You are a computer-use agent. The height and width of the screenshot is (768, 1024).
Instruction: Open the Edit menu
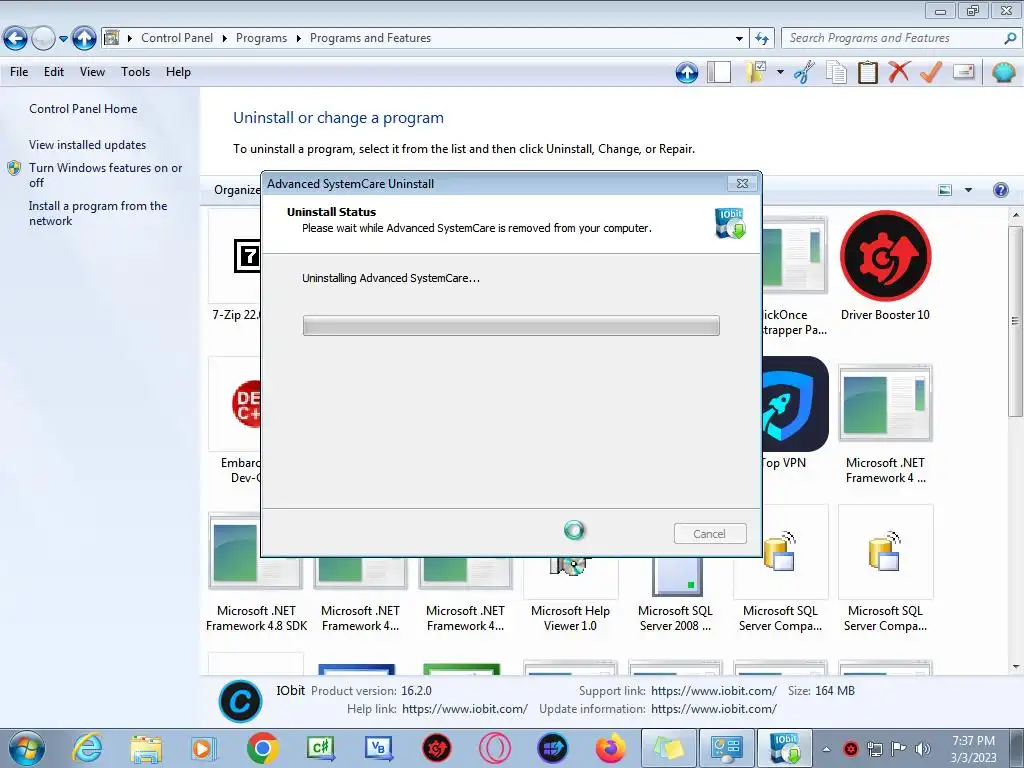(x=54, y=72)
